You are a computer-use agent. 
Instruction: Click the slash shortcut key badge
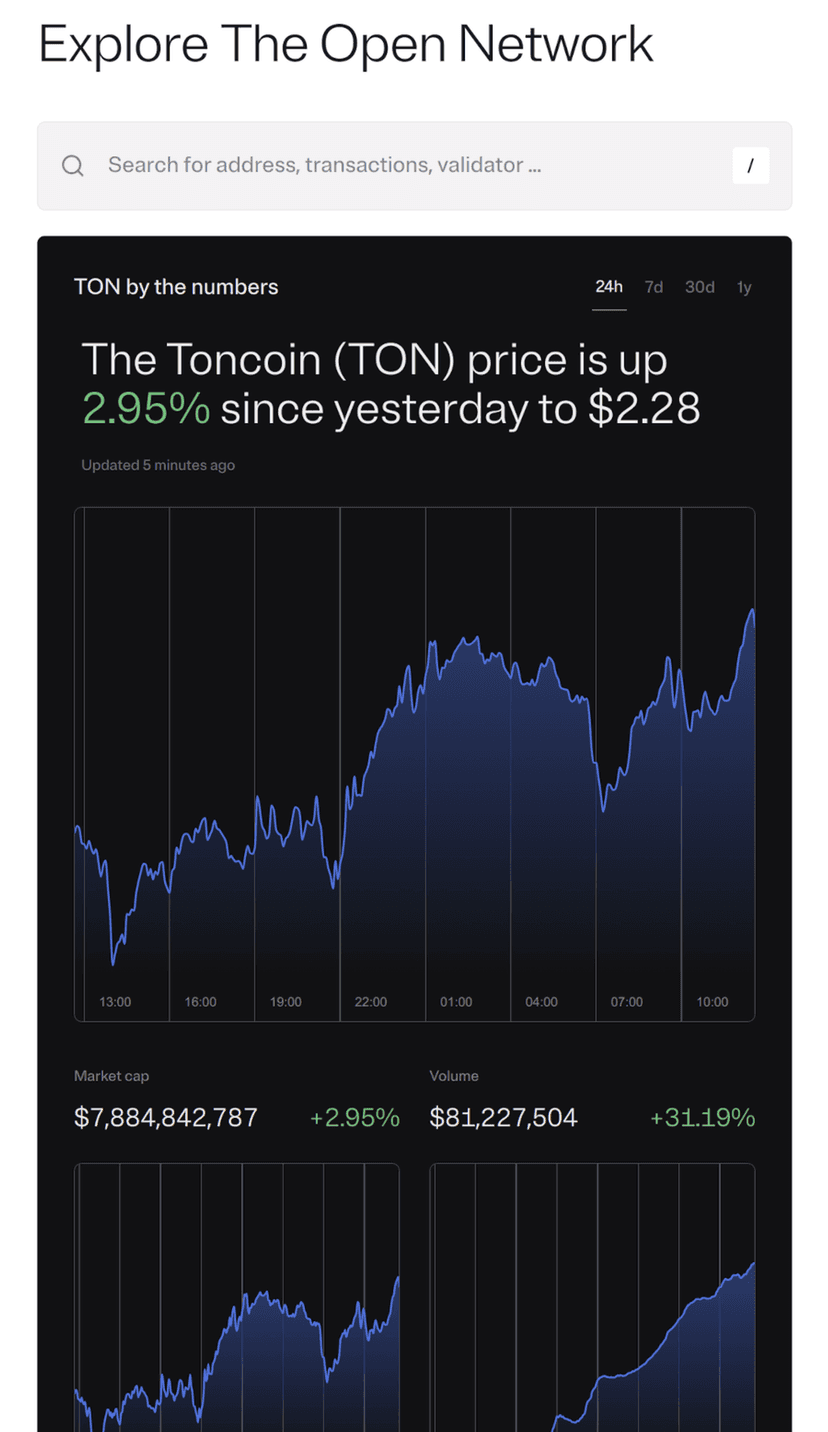750,166
